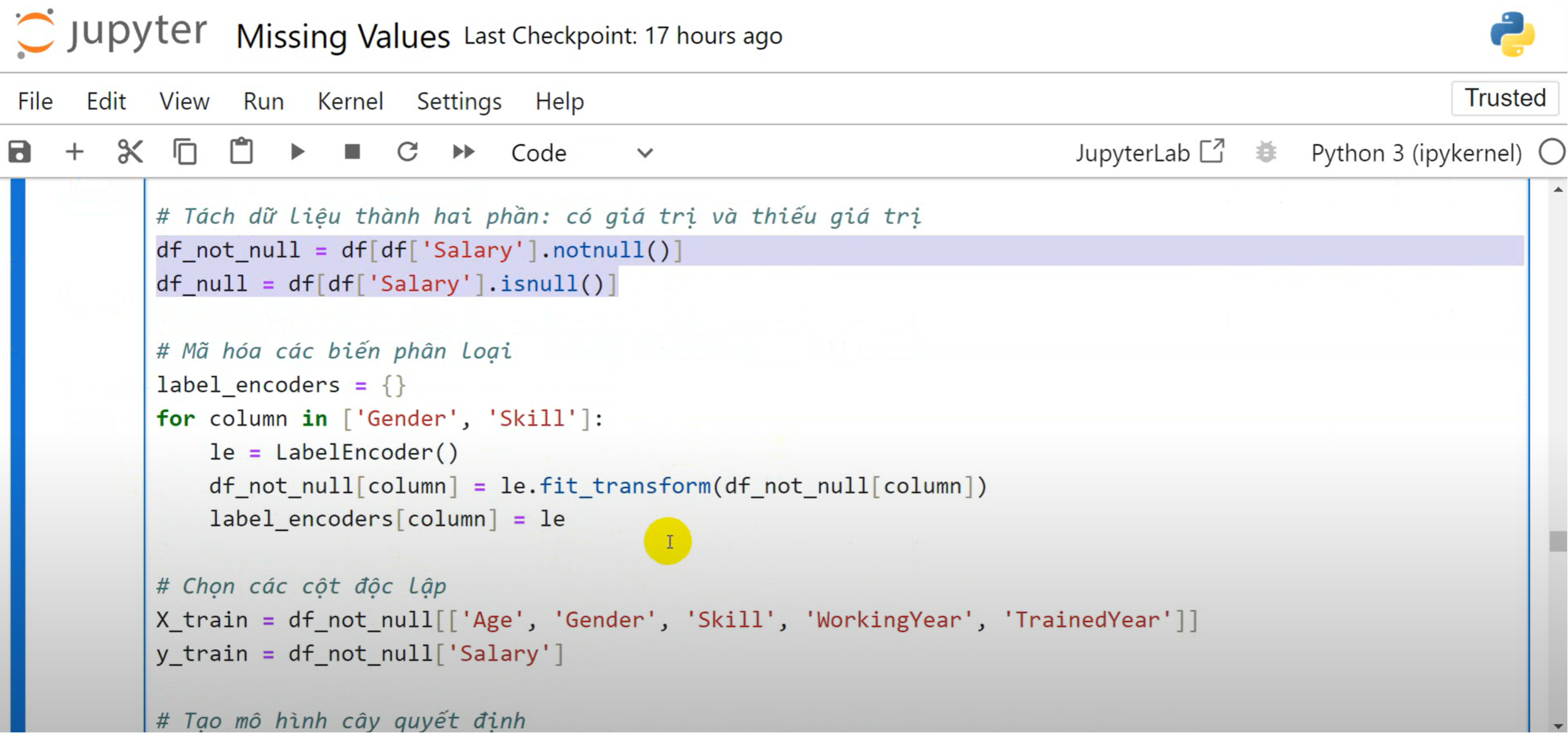Viewport: 1568px width, 733px height.
Task: Run the current cell play button
Action: [x=297, y=152]
